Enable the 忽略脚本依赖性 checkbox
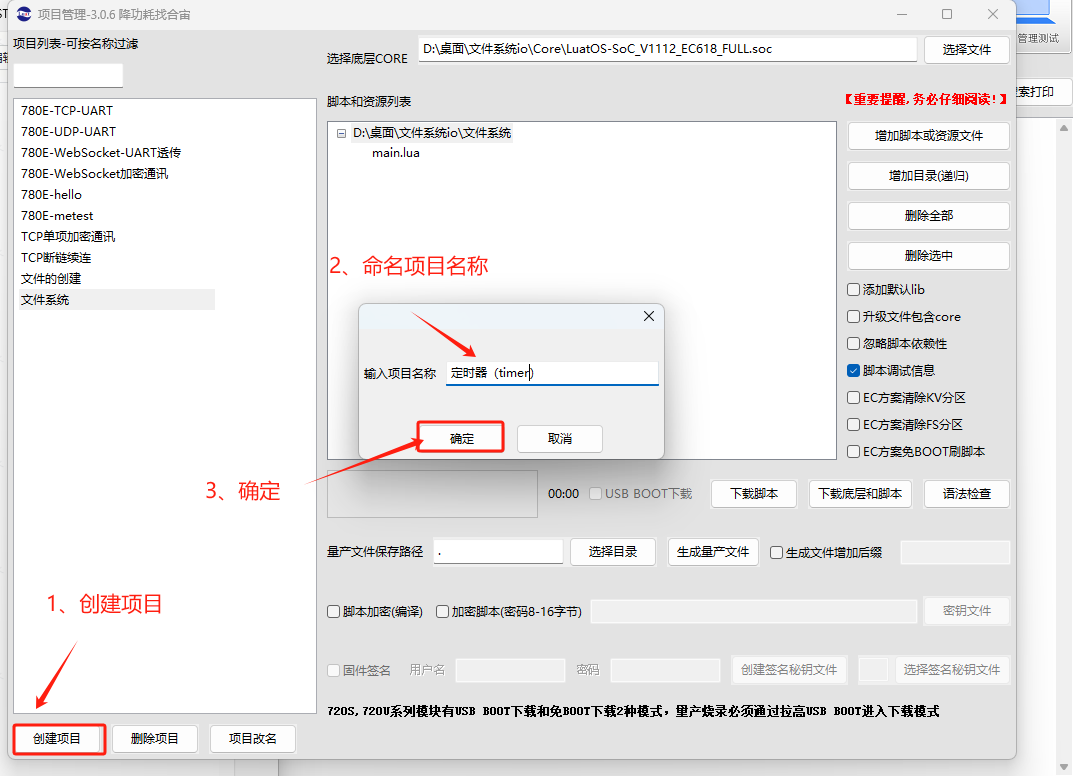1073x776 pixels. (853, 344)
